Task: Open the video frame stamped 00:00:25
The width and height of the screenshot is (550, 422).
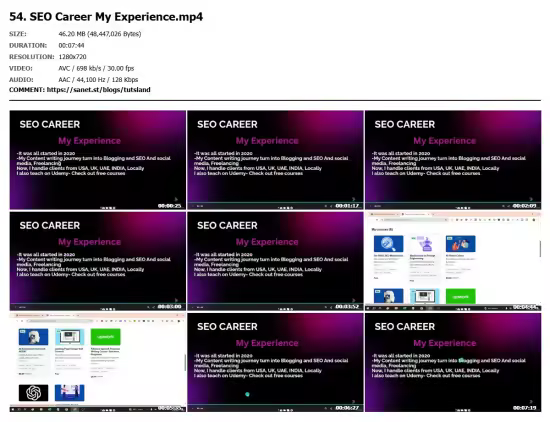Action: pos(98,160)
